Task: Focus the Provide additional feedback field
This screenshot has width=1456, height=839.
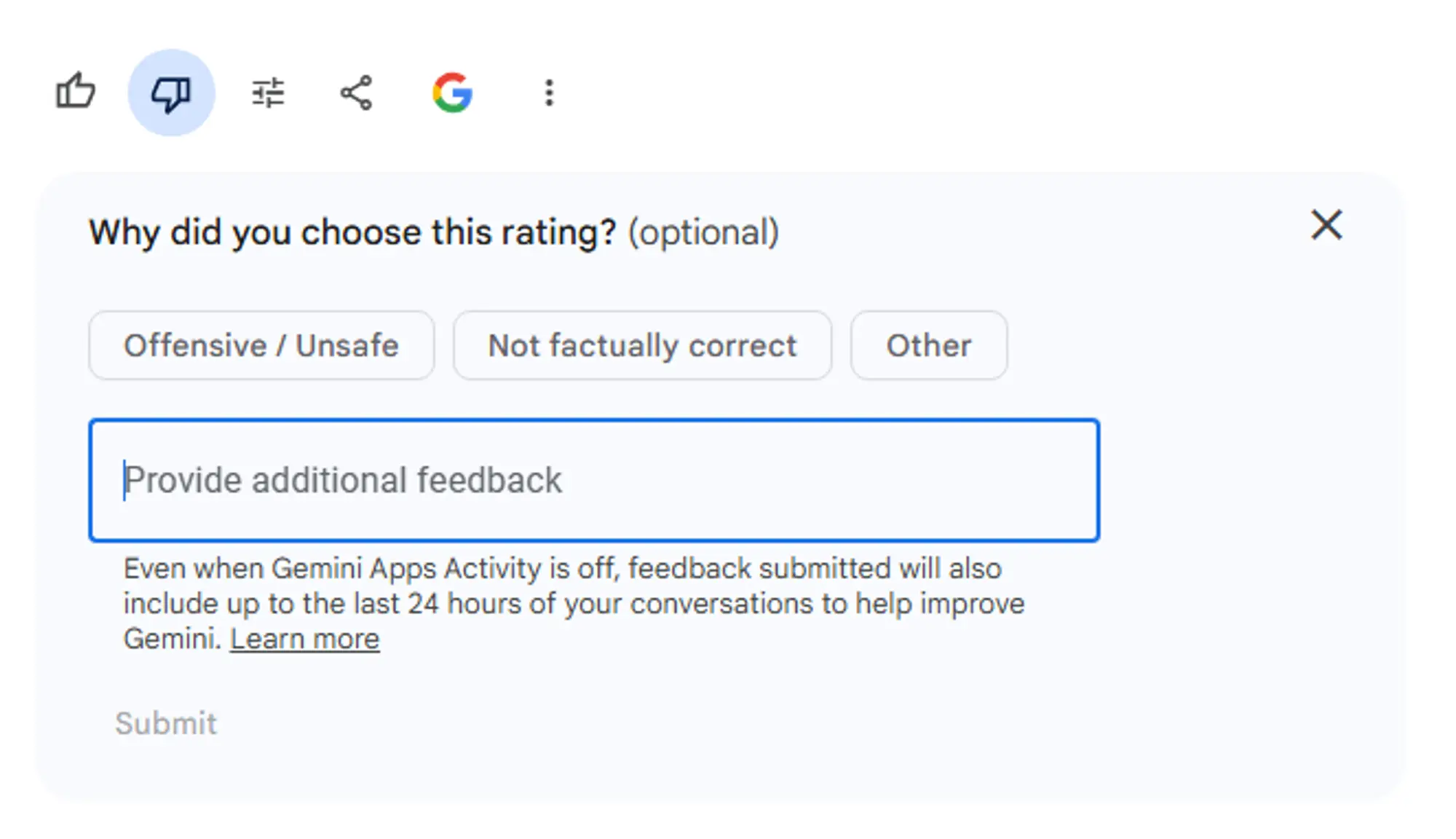Action: click(594, 480)
